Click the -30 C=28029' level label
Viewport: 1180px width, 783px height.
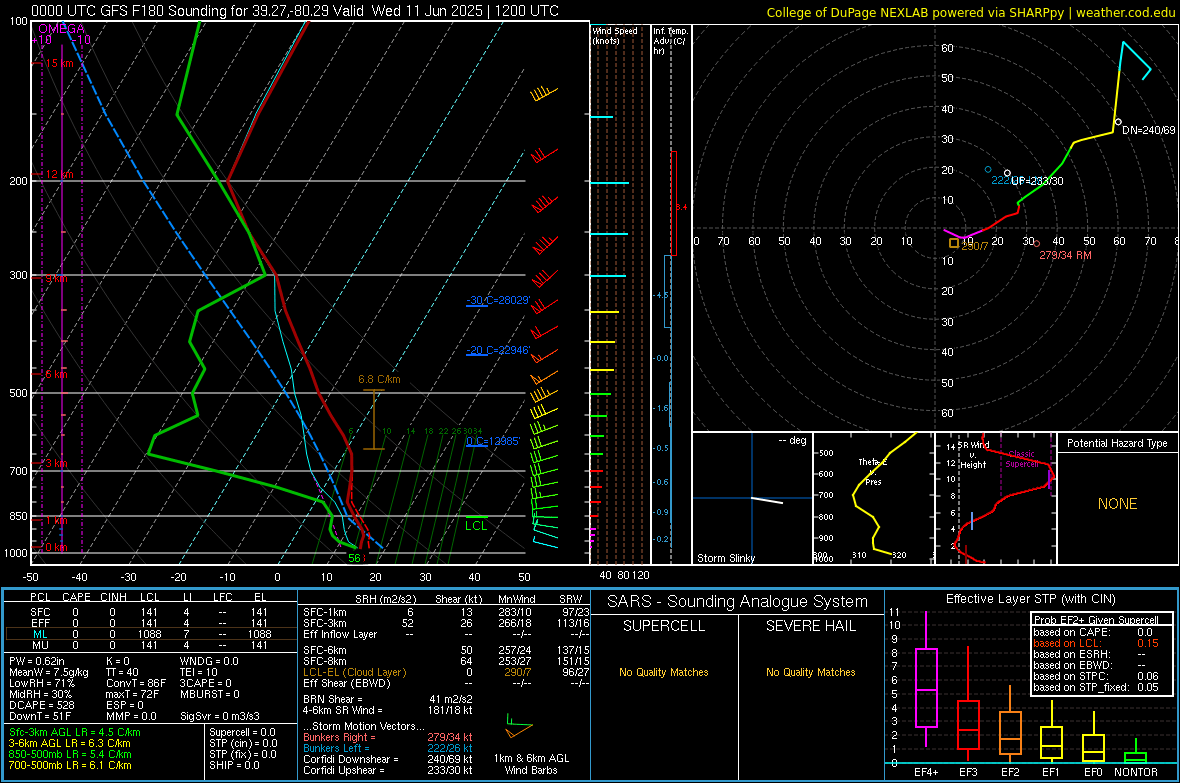coord(498,300)
